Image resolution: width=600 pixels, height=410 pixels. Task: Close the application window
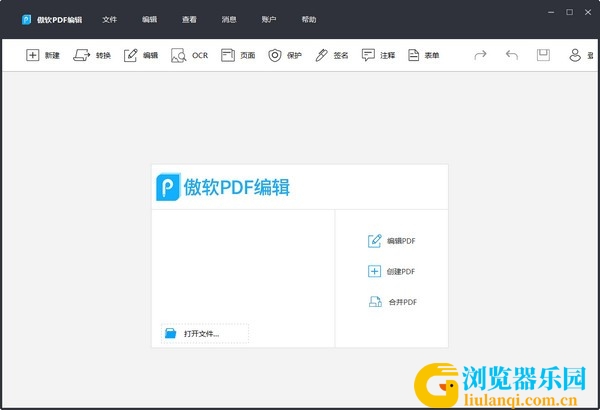click(x=588, y=12)
